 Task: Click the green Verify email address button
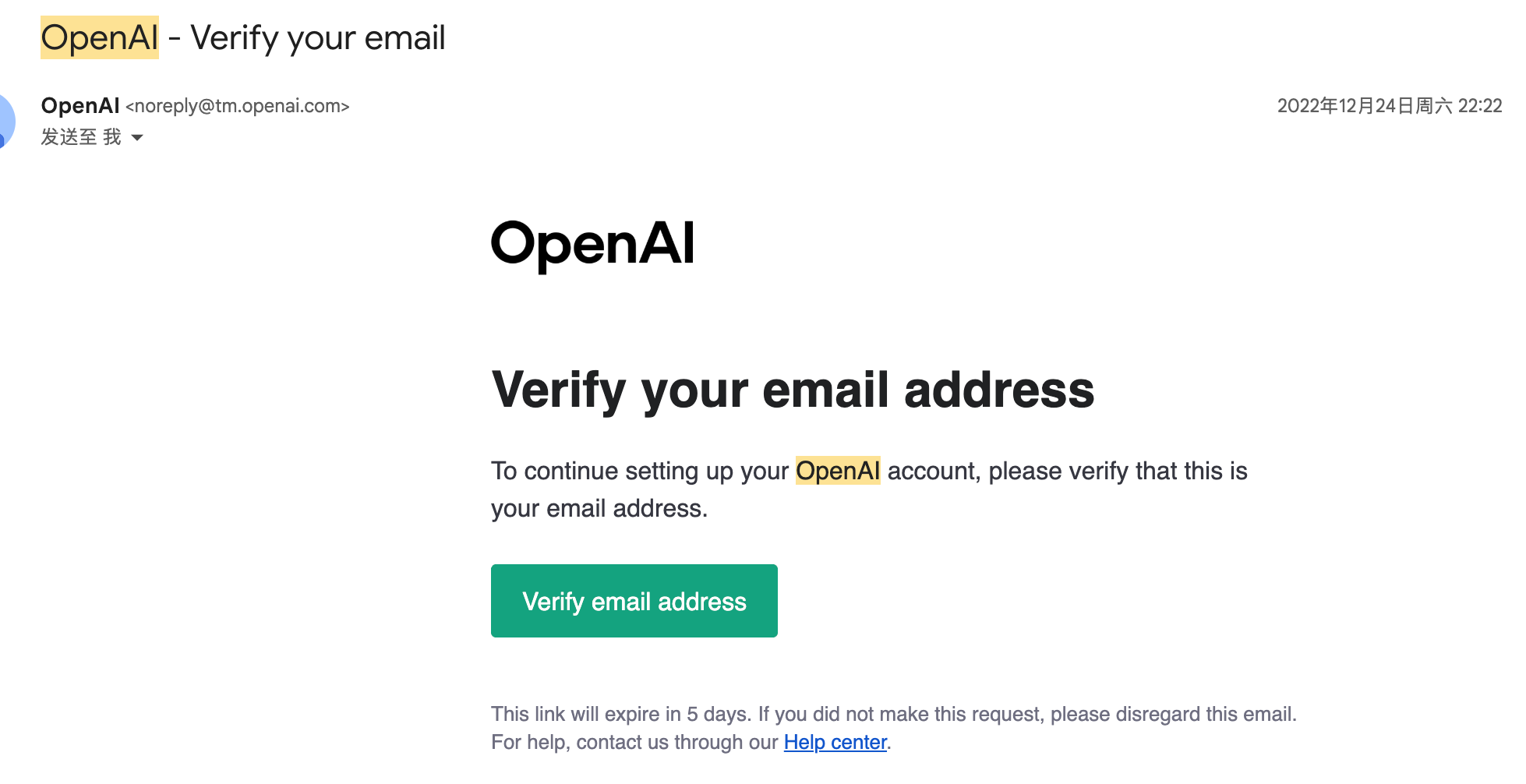pyautogui.click(x=634, y=601)
